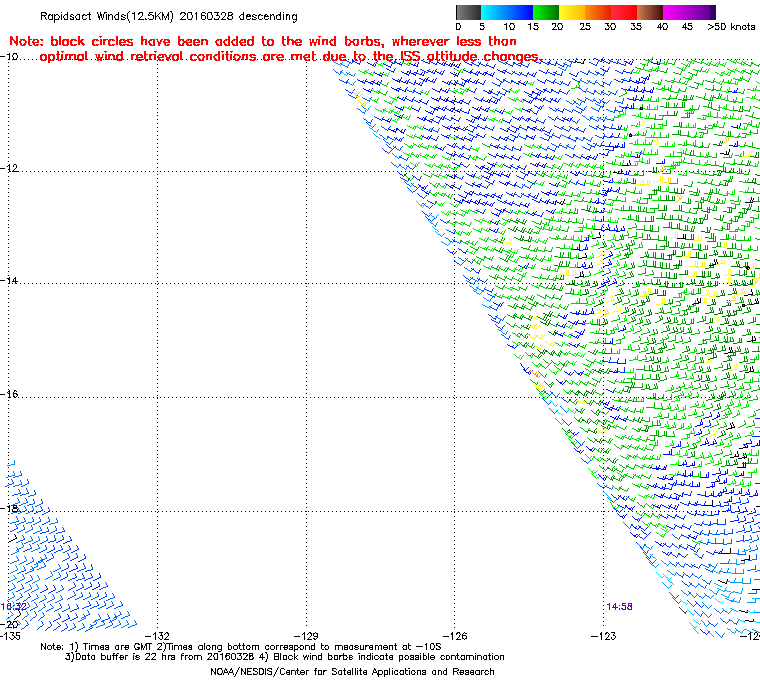
Task: Click the red note line starting 'Note: black circles'
Action: click(263, 41)
